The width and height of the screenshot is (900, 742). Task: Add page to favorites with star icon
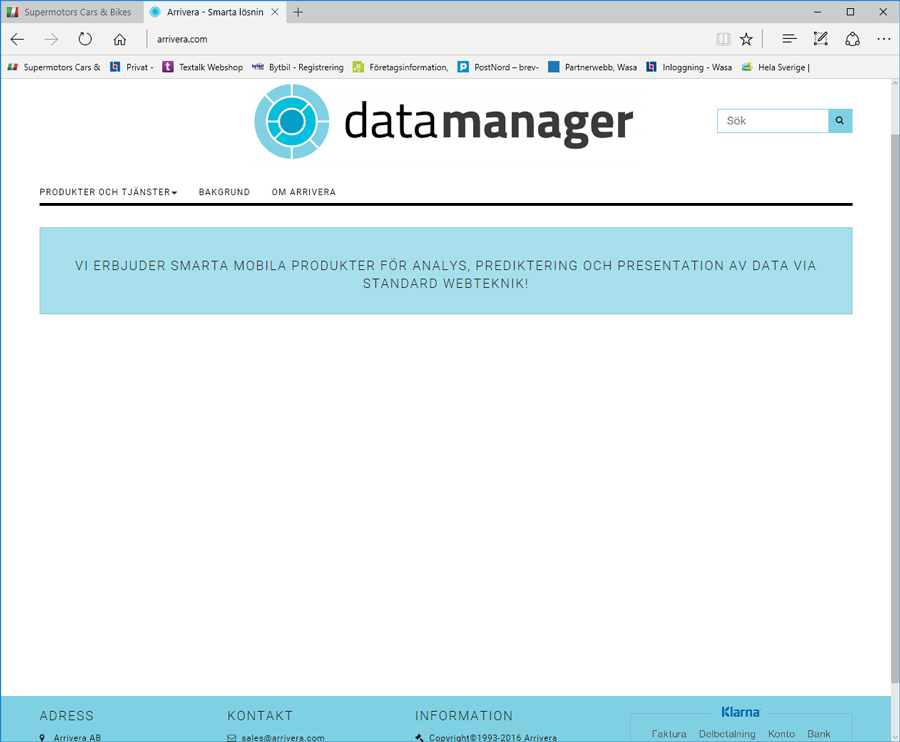pos(746,39)
